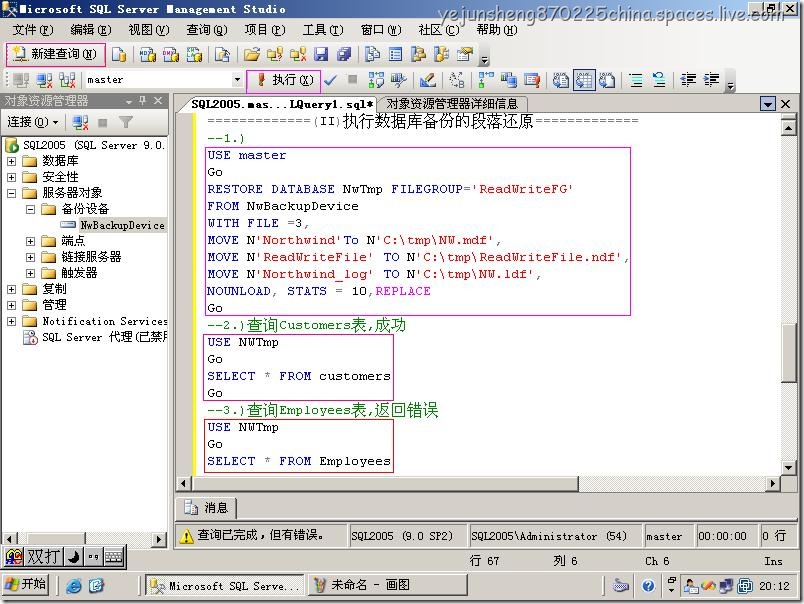
Task: Select Results to Grid icon
Action: [x=584, y=80]
